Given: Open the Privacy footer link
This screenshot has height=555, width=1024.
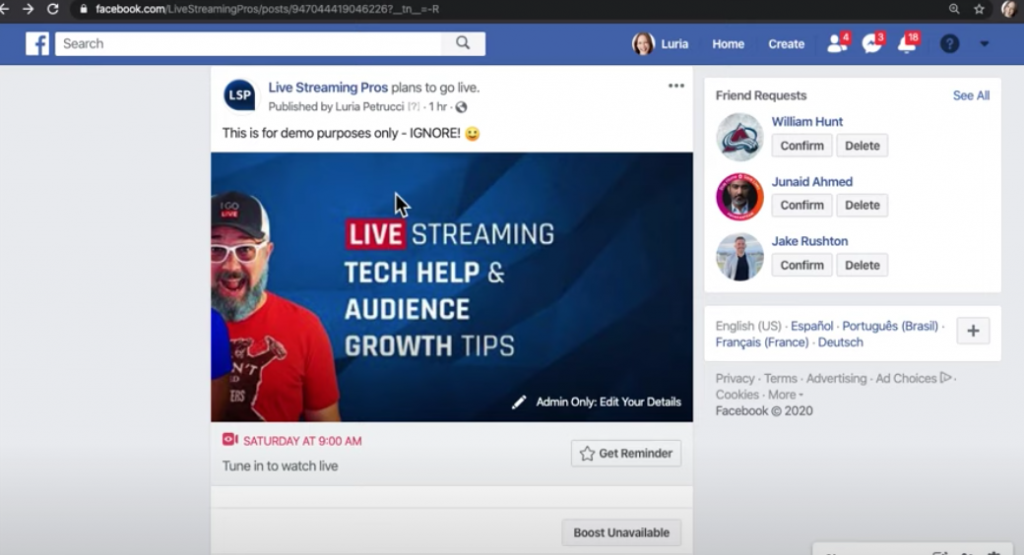Looking at the screenshot, I should coord(735,378).
